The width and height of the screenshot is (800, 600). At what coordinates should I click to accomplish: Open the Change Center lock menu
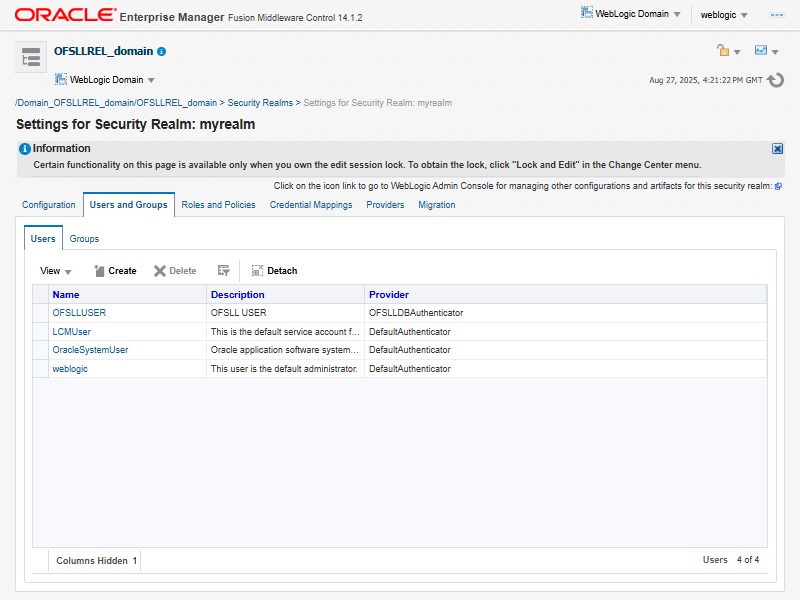[x=728, y=51]
